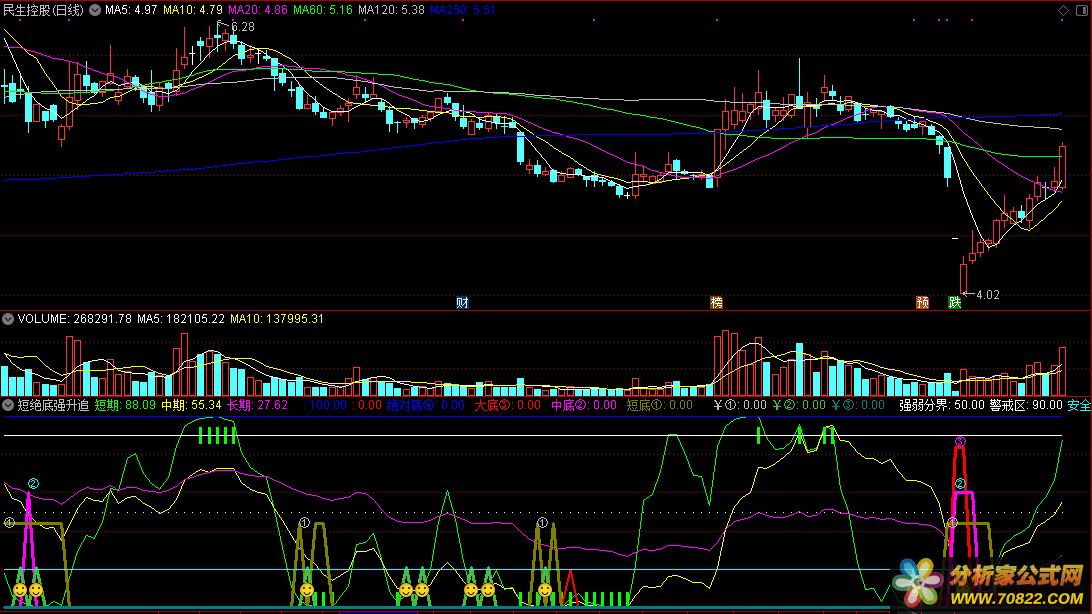Image resolution: width=1092 pixels, height=614 pixels.
Task: Click the 预 info marker icon
Action: click(921, 301)
